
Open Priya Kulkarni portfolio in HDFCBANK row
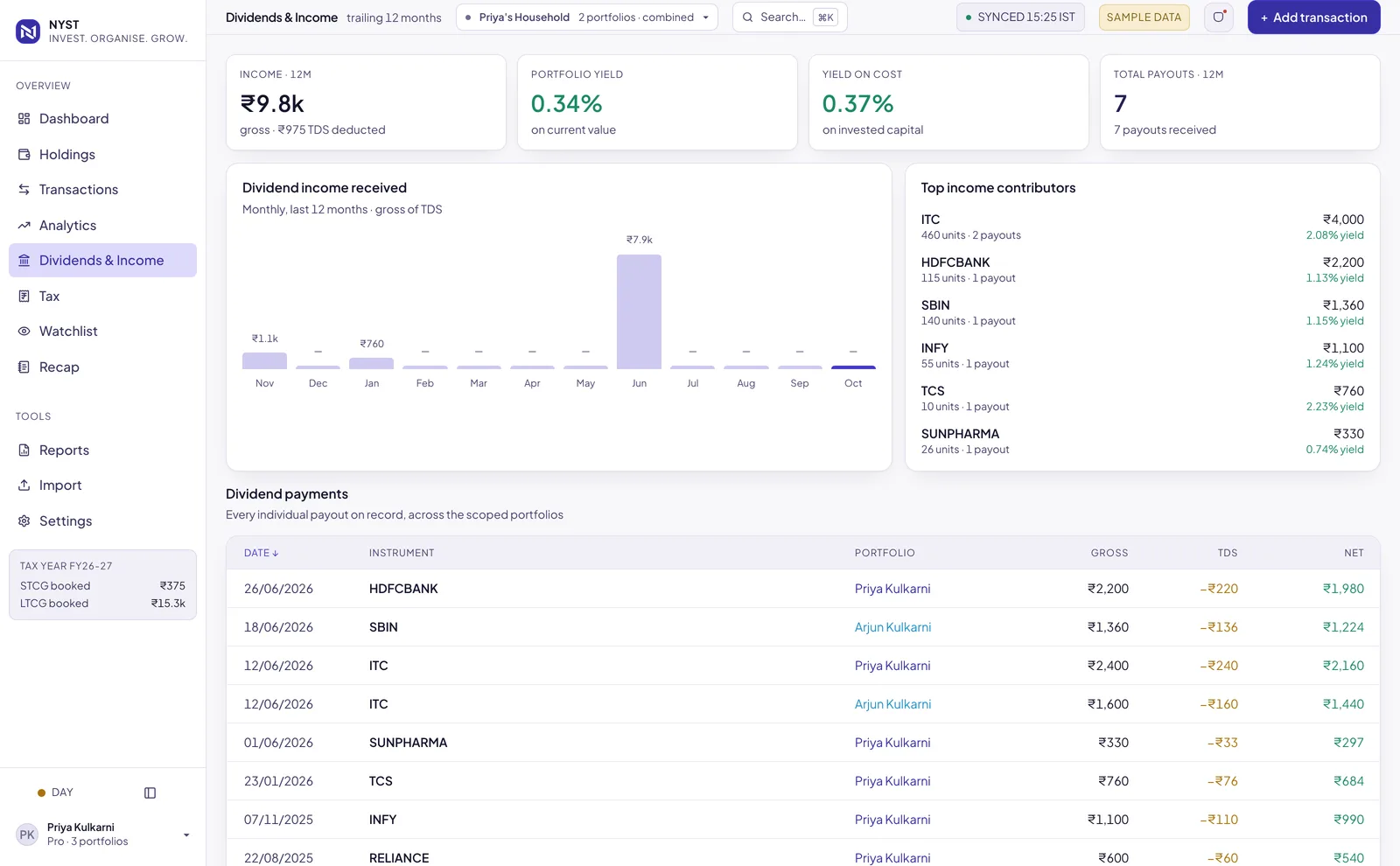click(892, 589)
